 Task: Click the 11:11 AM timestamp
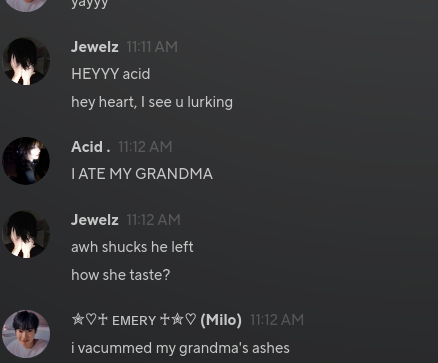152,47
